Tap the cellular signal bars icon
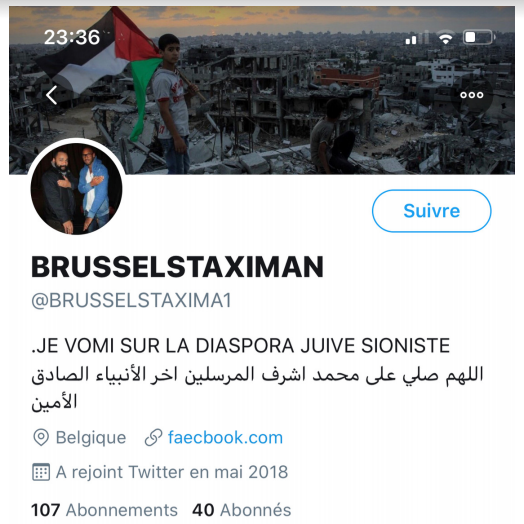 [417, 37]
